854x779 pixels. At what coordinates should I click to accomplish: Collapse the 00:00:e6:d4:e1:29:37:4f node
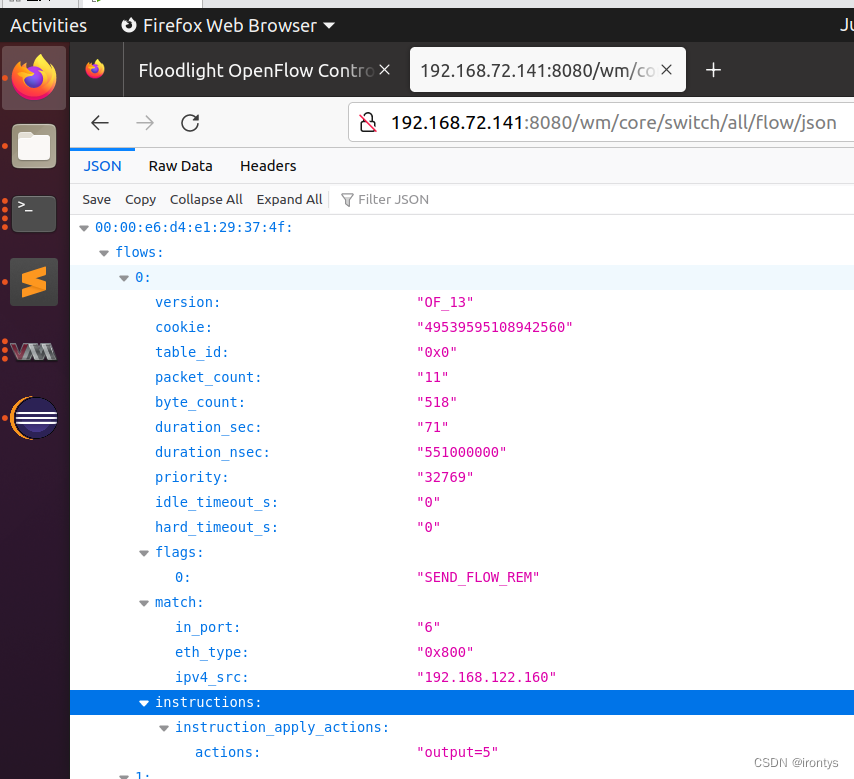(x=84, y=228)
